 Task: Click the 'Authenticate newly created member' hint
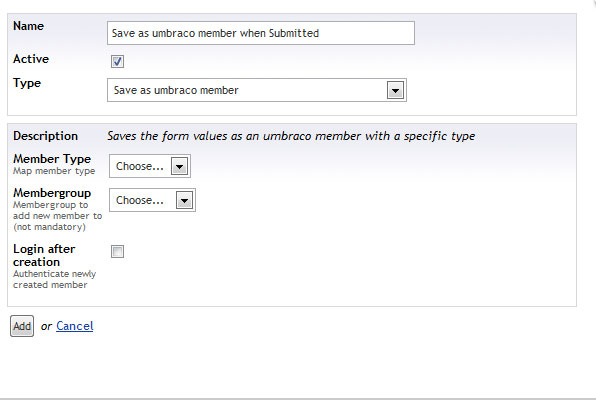coord(54,279)
